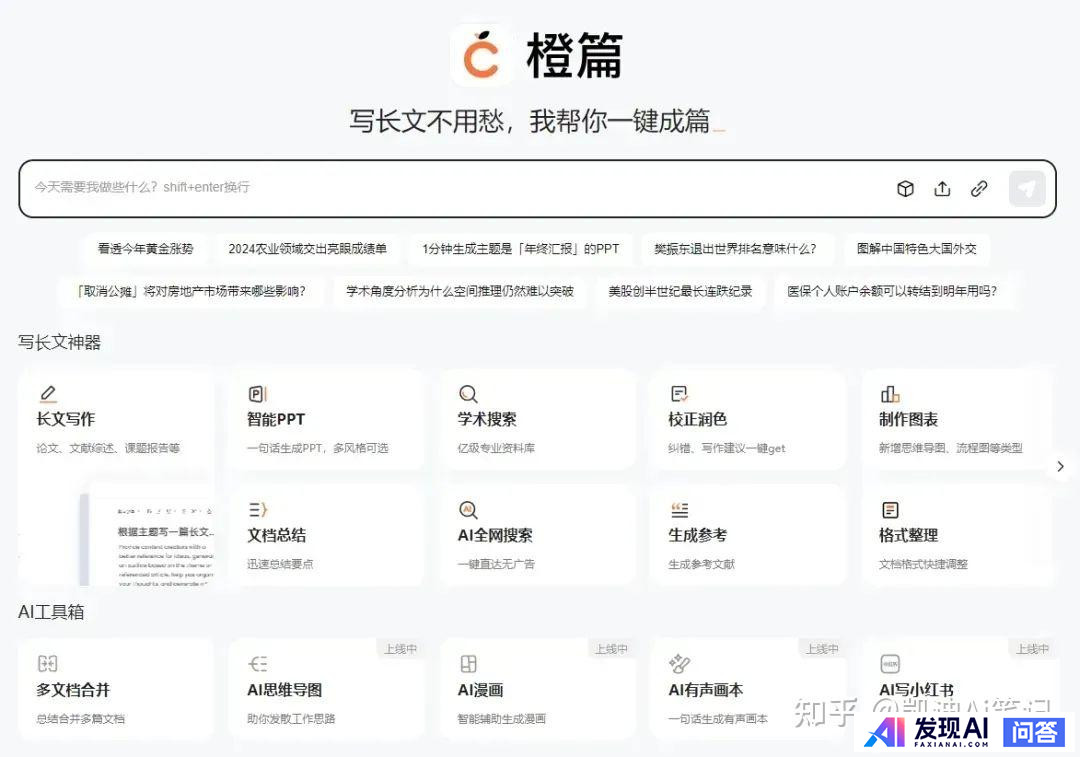Open the 文档总结 tool card
This screenshot has height=757, width=1080.
(x=325, y=535)
